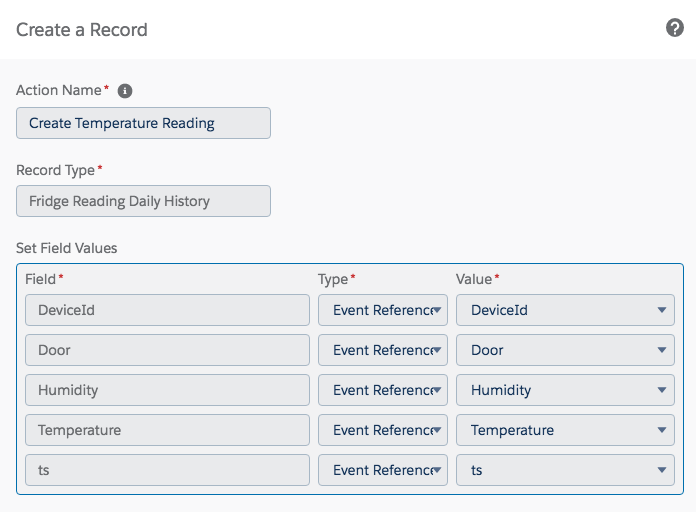Screen dimensions: 696x512
Task: Expand the DeviceId value dropdown
Action: [x=565, y=310]
